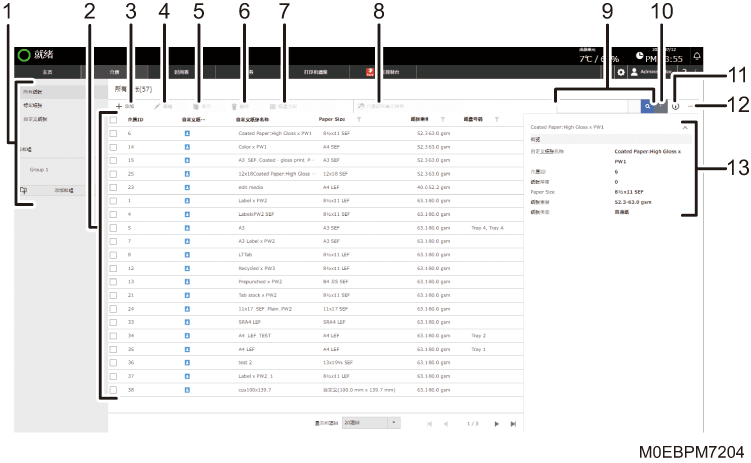Open the settings gear icon
Viewport: 751px width, 463px height.
click(621, 72)
